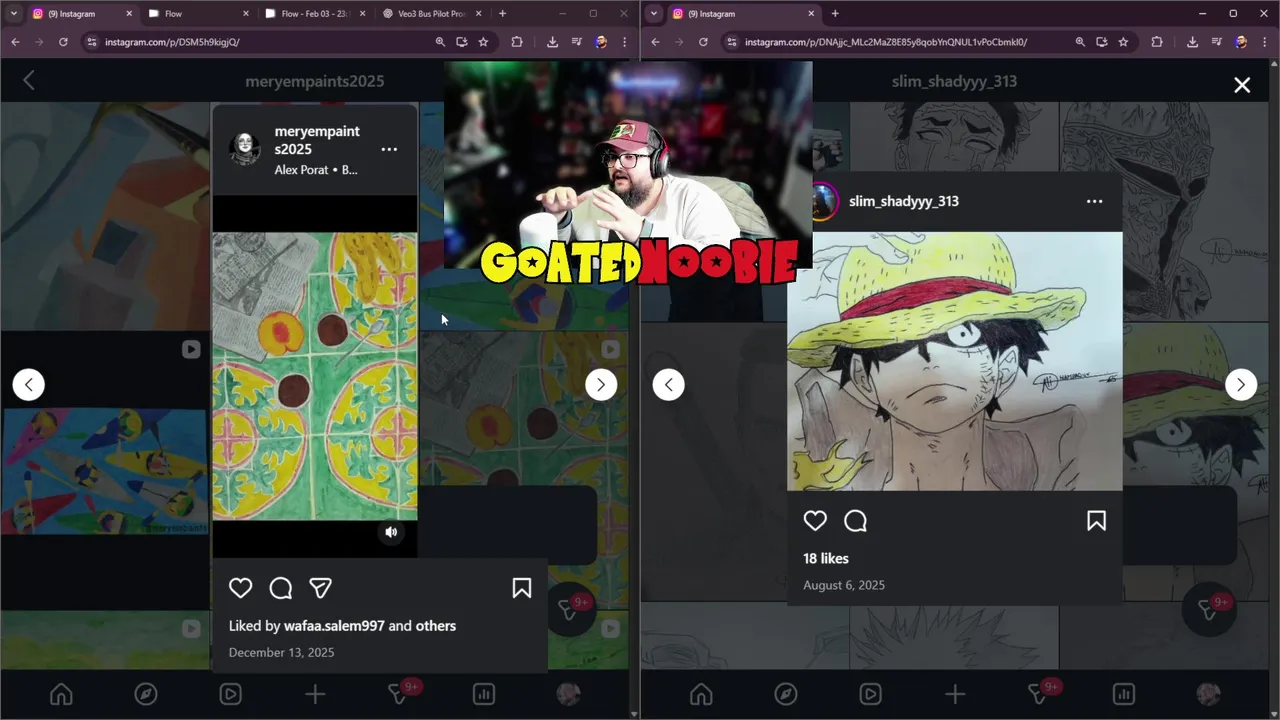Screen dimensions: 1280x720
Task: Switch to the Flow tab
Action: tap(196, 14)
